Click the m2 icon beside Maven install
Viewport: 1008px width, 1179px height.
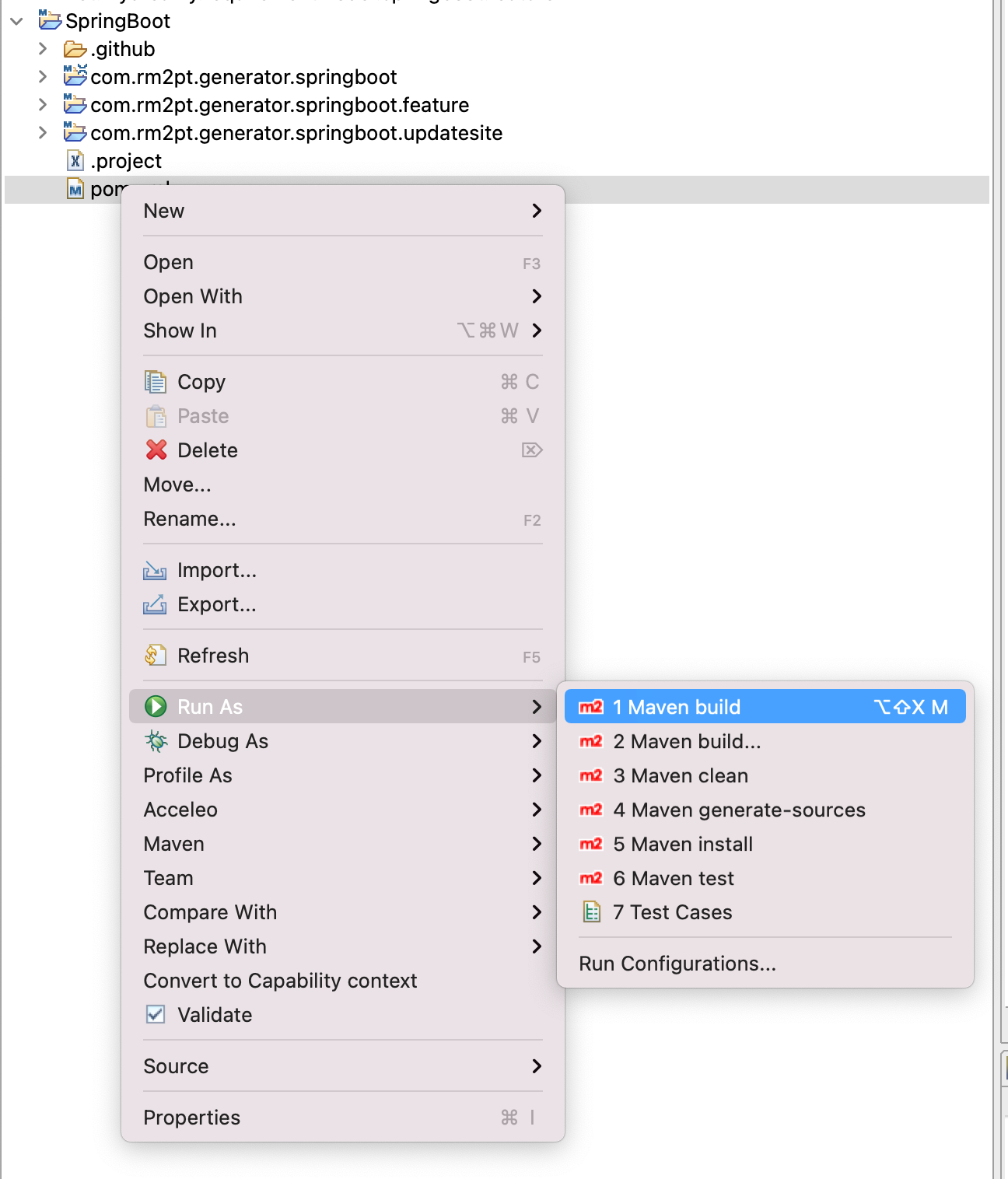[x=591, y=844]
